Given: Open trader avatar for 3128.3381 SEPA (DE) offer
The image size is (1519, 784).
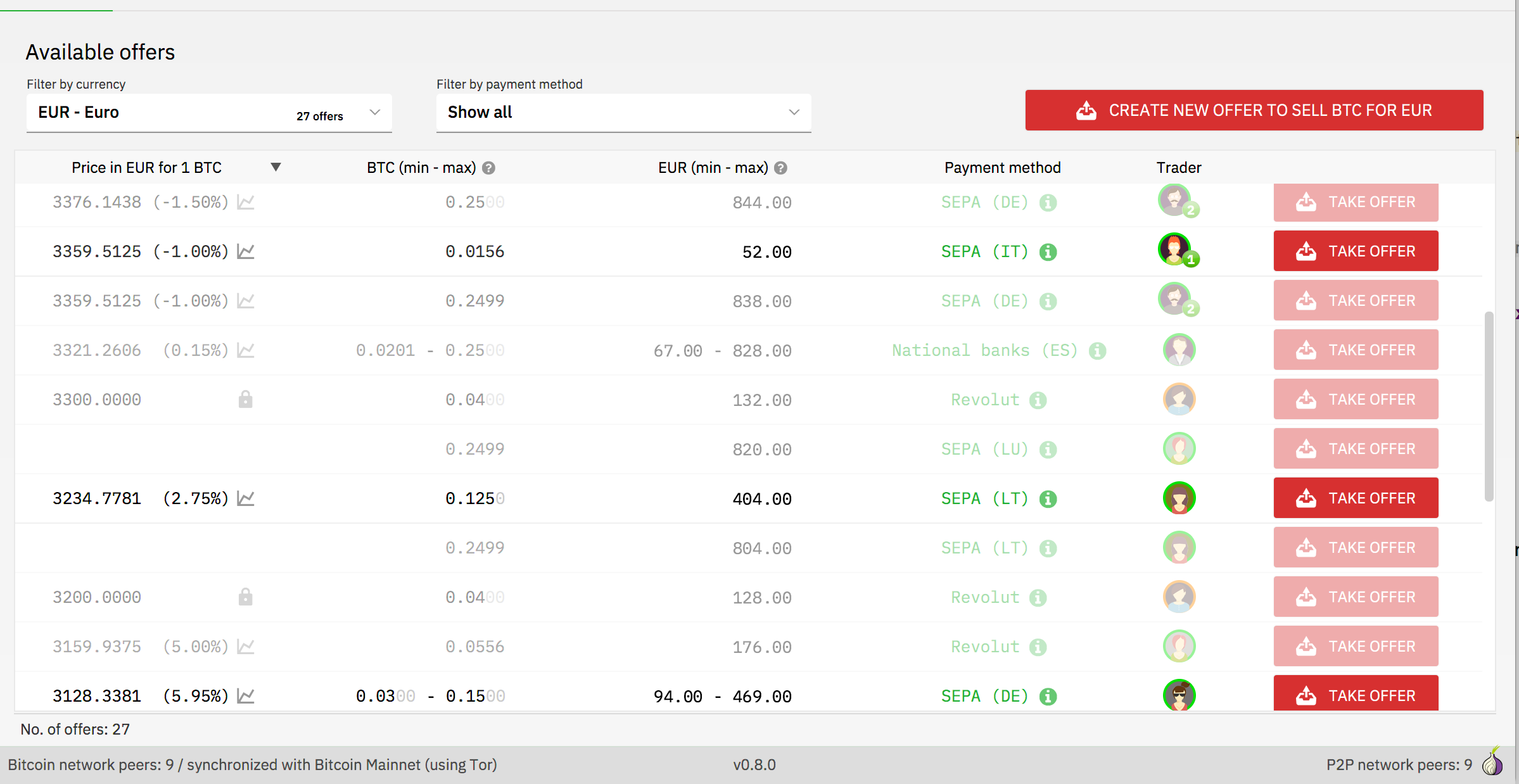Looking at the screenshot, I should point(1179,695).
